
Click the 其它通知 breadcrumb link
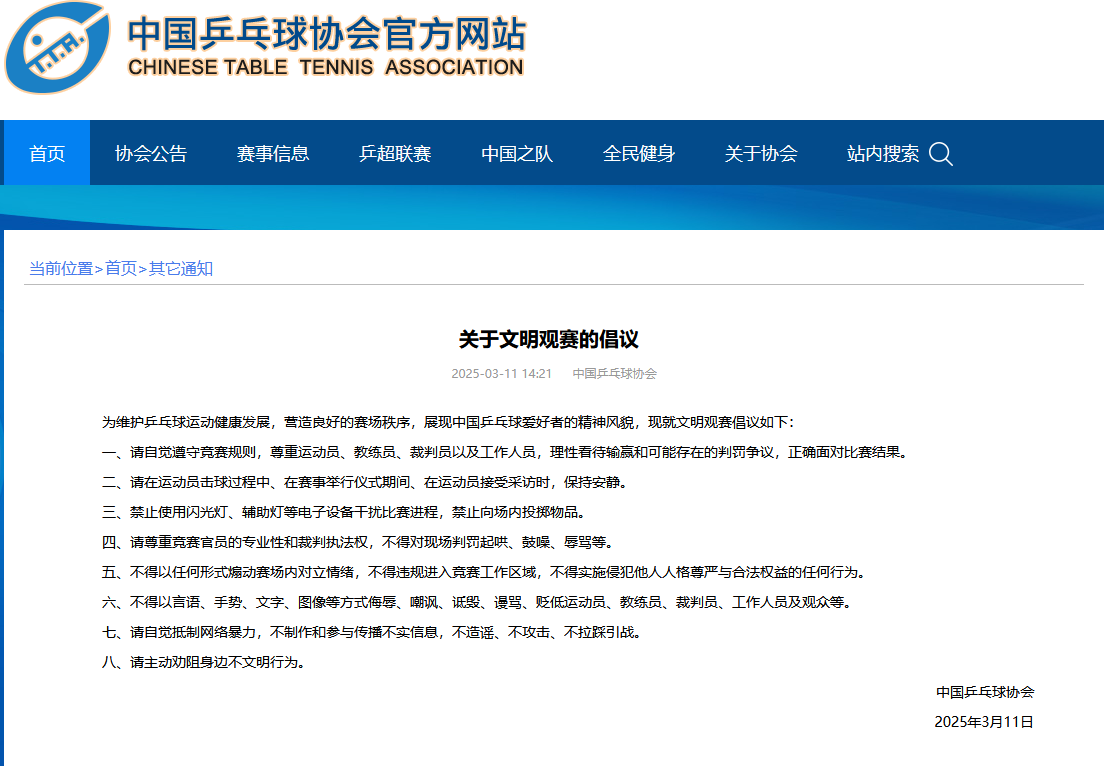pos(181,268)
